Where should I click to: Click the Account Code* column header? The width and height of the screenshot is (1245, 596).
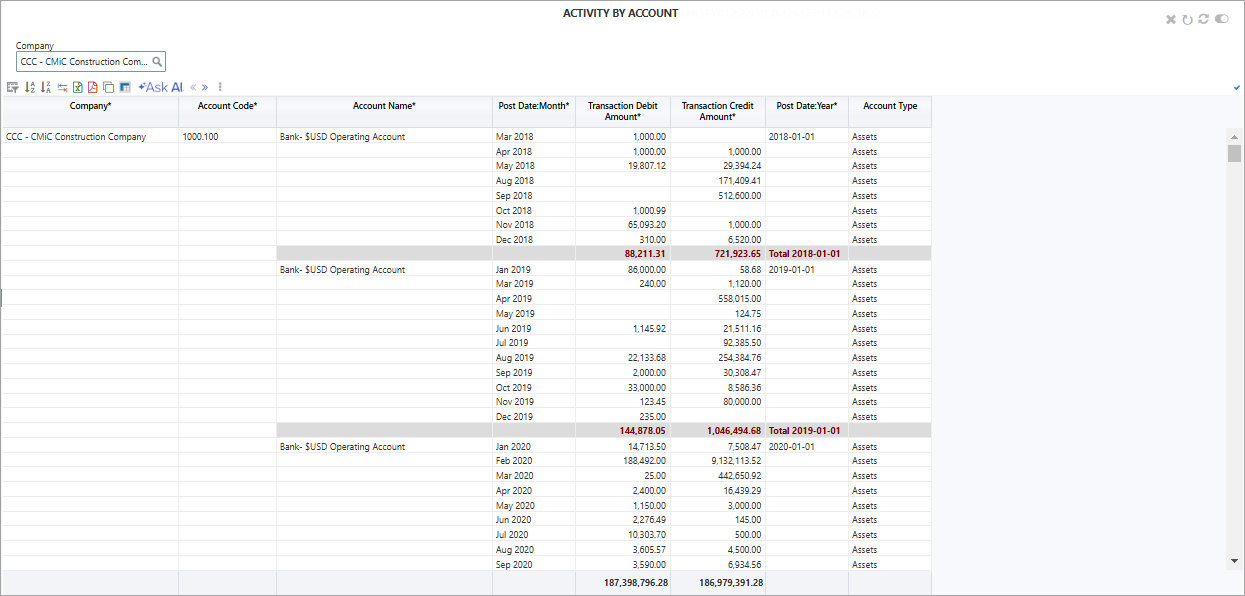[x=227, y=111]
